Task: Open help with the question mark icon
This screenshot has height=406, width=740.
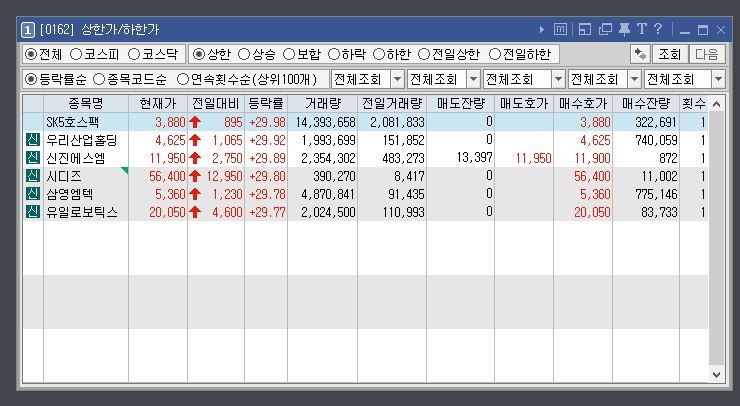Action: (x=658, y=29)
